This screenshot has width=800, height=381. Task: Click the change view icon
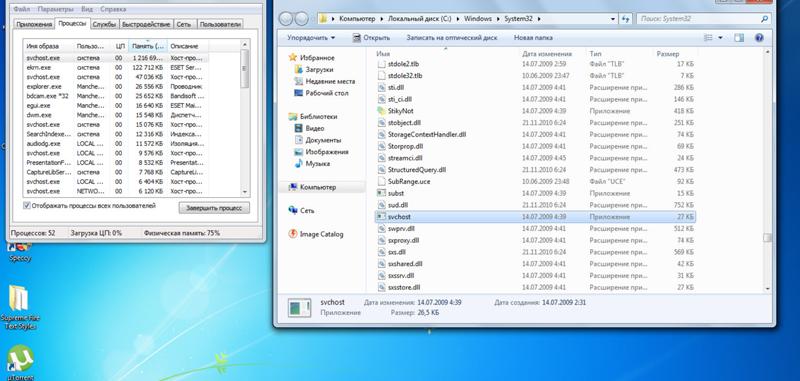pyautogui.click(x=708, y=38)
